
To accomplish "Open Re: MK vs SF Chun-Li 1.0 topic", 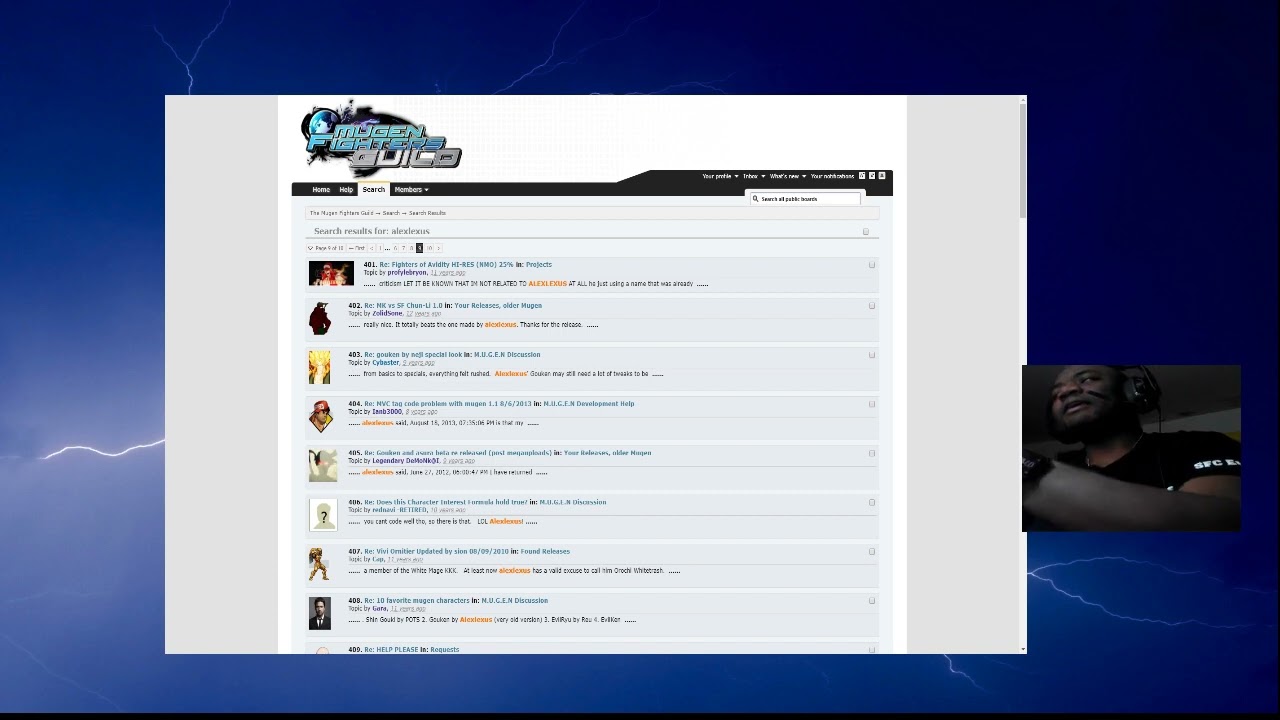I will (403, 306).
